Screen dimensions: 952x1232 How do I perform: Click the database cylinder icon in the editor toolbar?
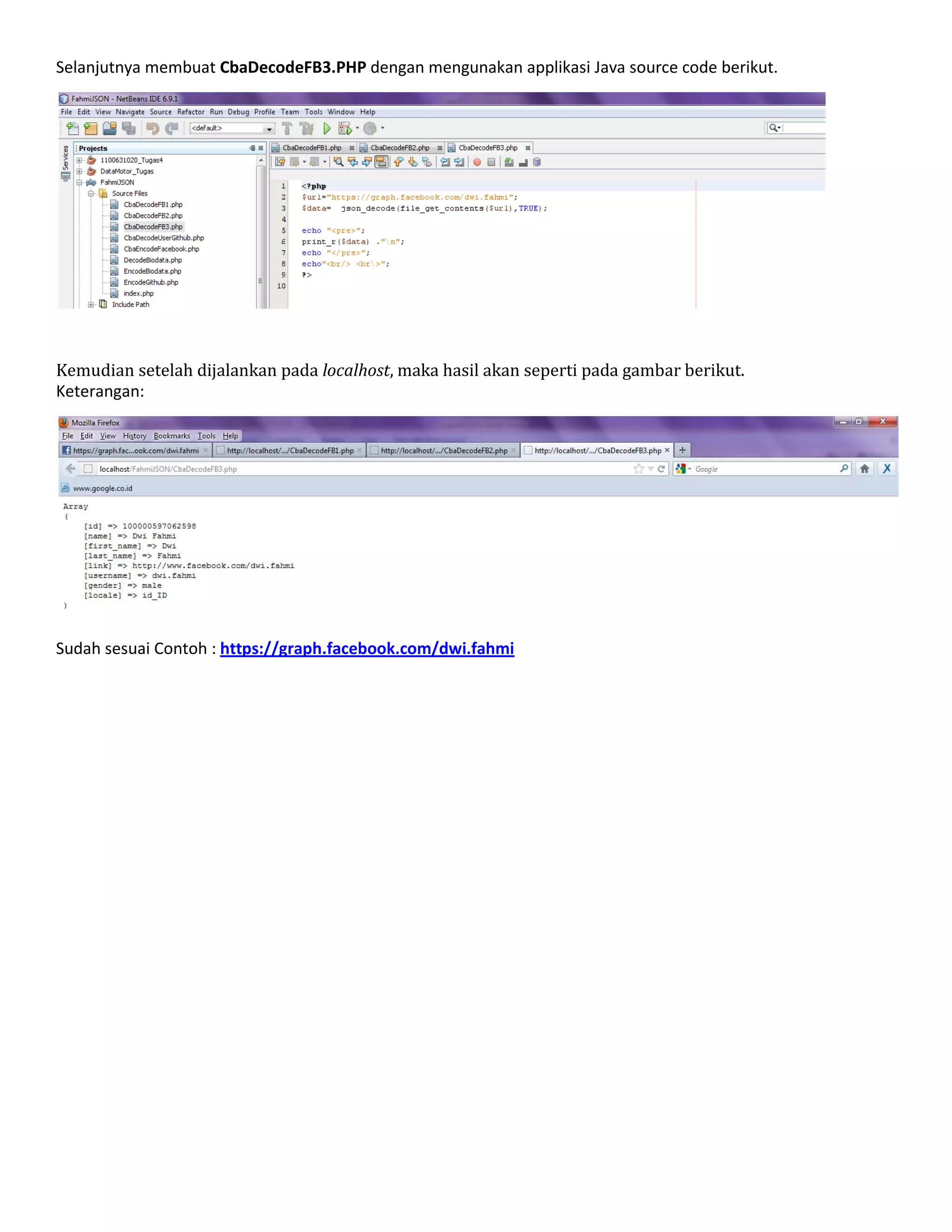pos(537,162)
